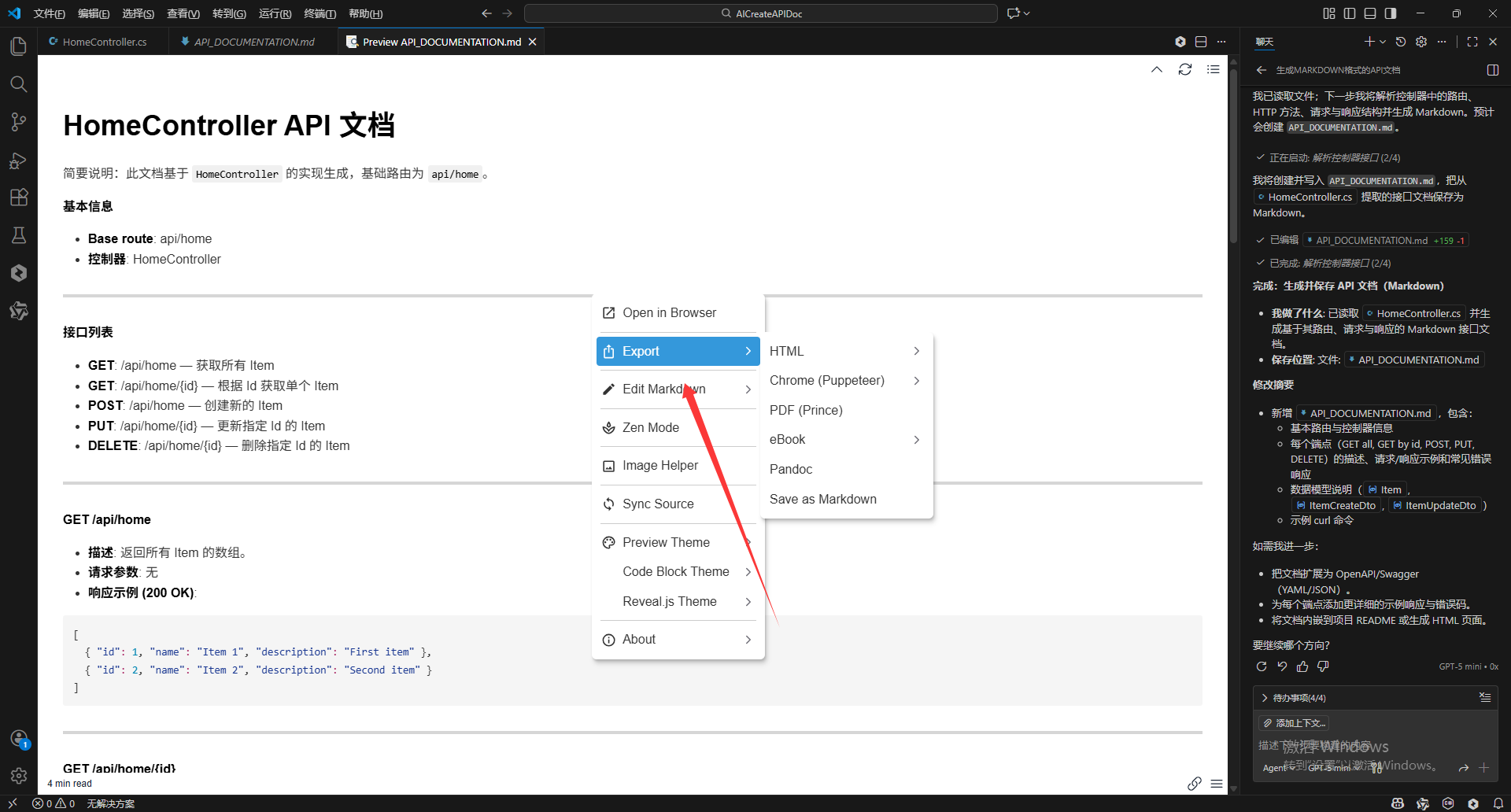The width and height of the screenshot is (1511, 812).
Task: Open Source Control view
Action: [19, 122]
